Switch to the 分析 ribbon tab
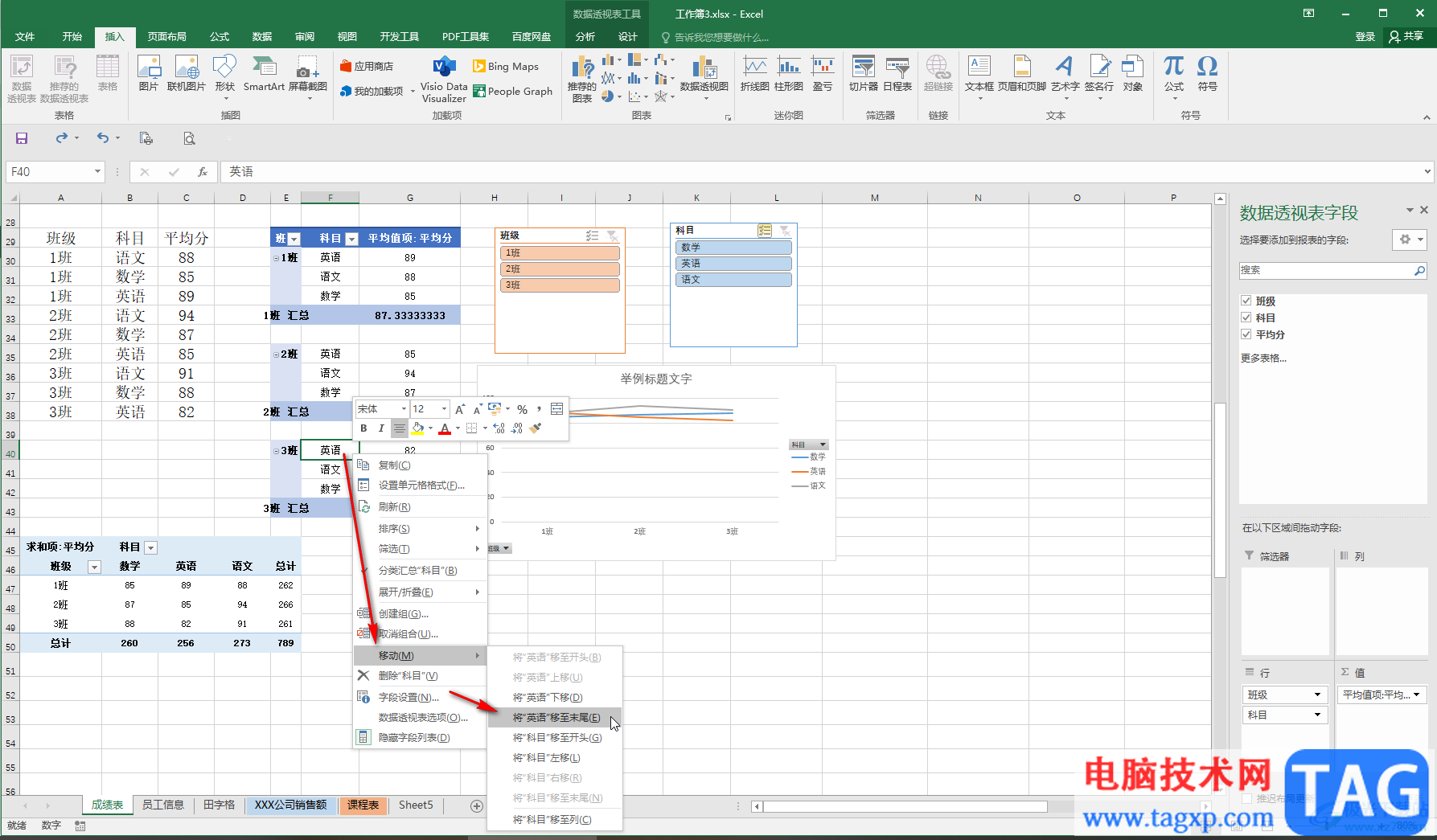Viewport: 1437px width, 840px height. [x=585, y=37]
